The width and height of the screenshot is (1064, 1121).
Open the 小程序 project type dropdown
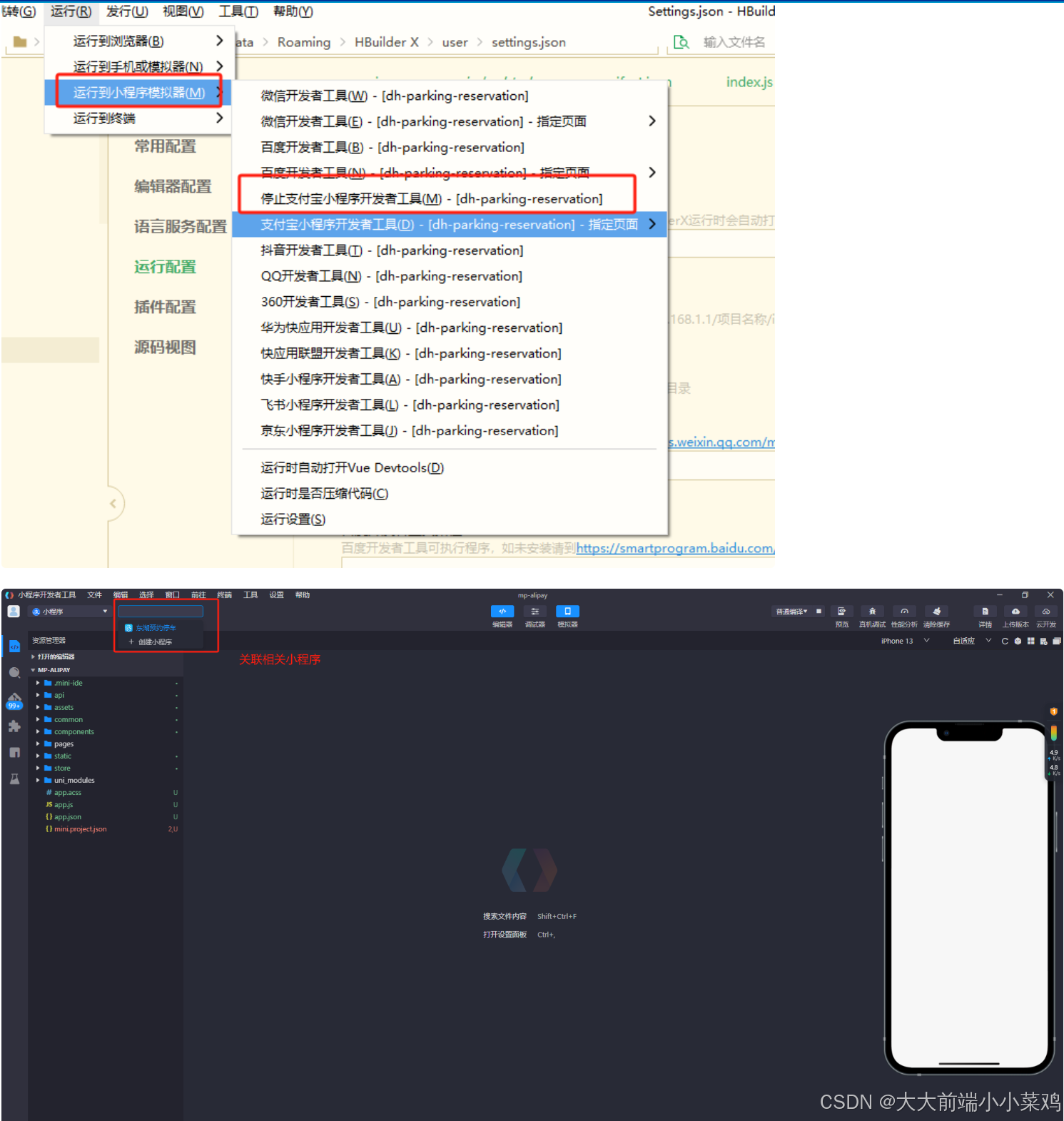click(69, 612)
